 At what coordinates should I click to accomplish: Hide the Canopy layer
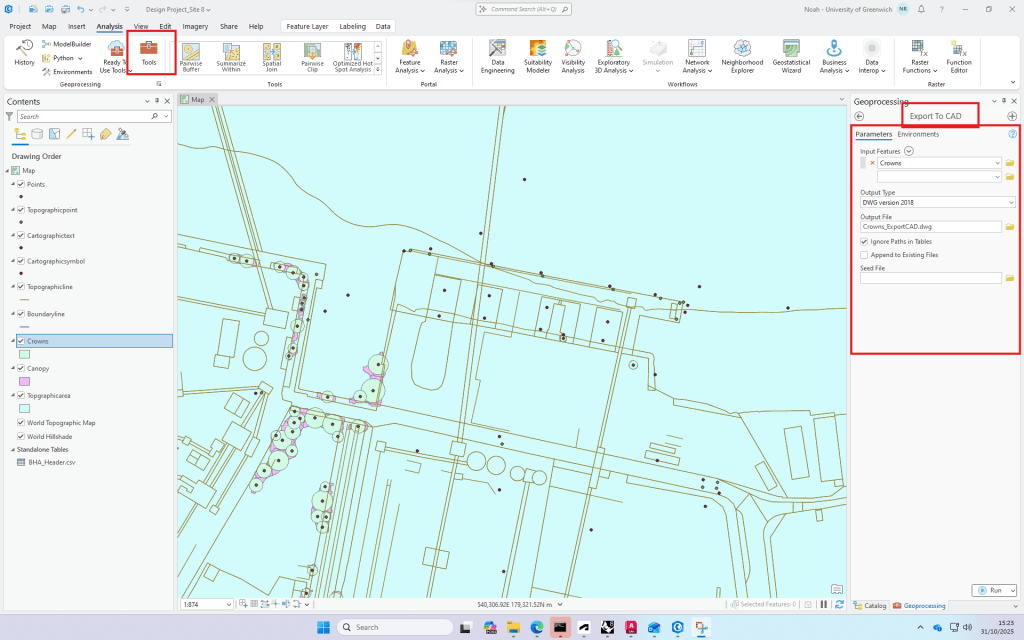tap(21, 368)
